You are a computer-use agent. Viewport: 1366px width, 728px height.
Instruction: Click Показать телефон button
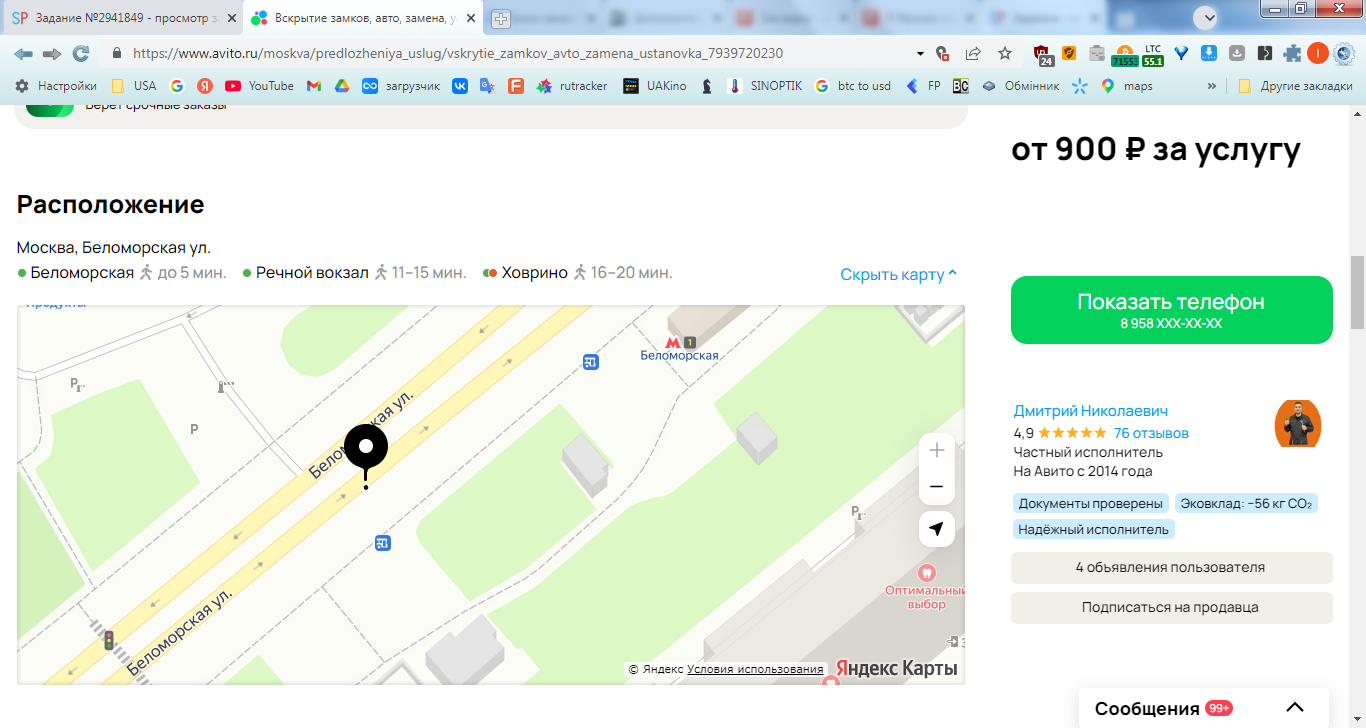coord(1171,310)
